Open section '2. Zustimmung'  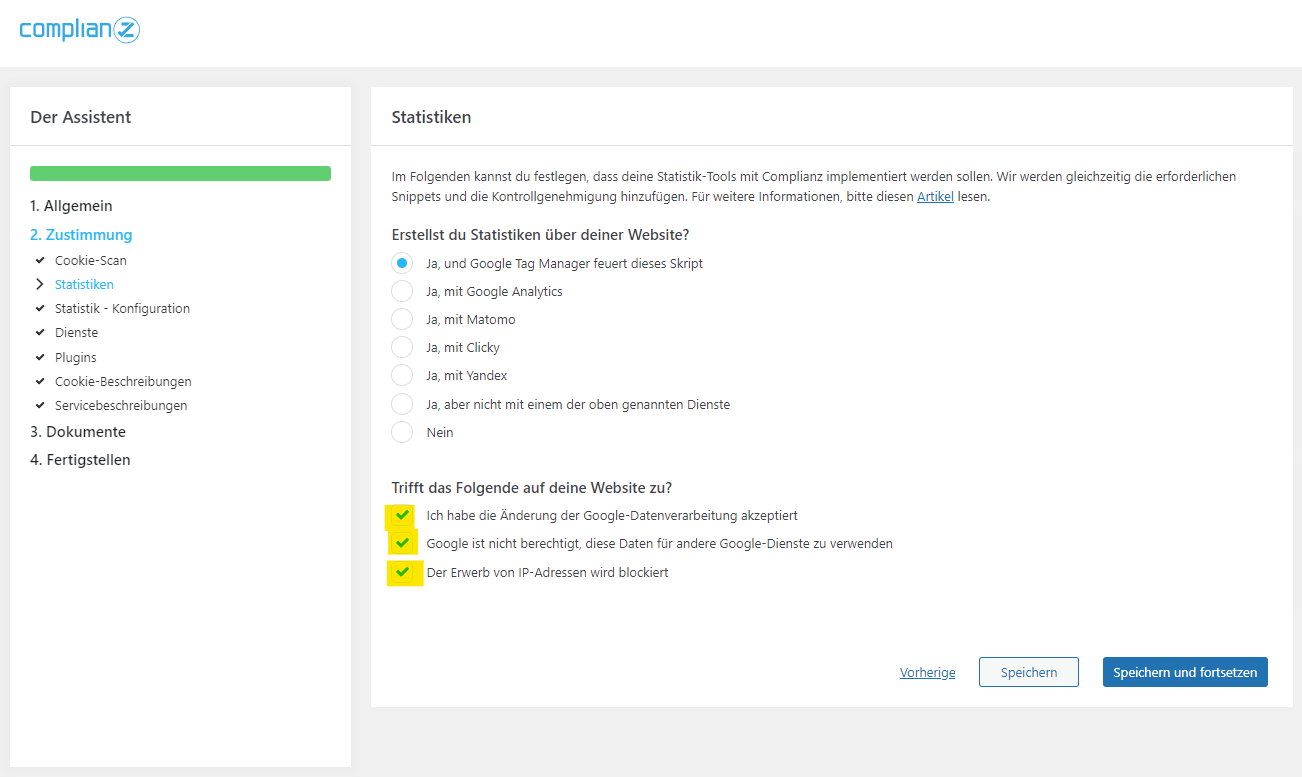(81, 235)
